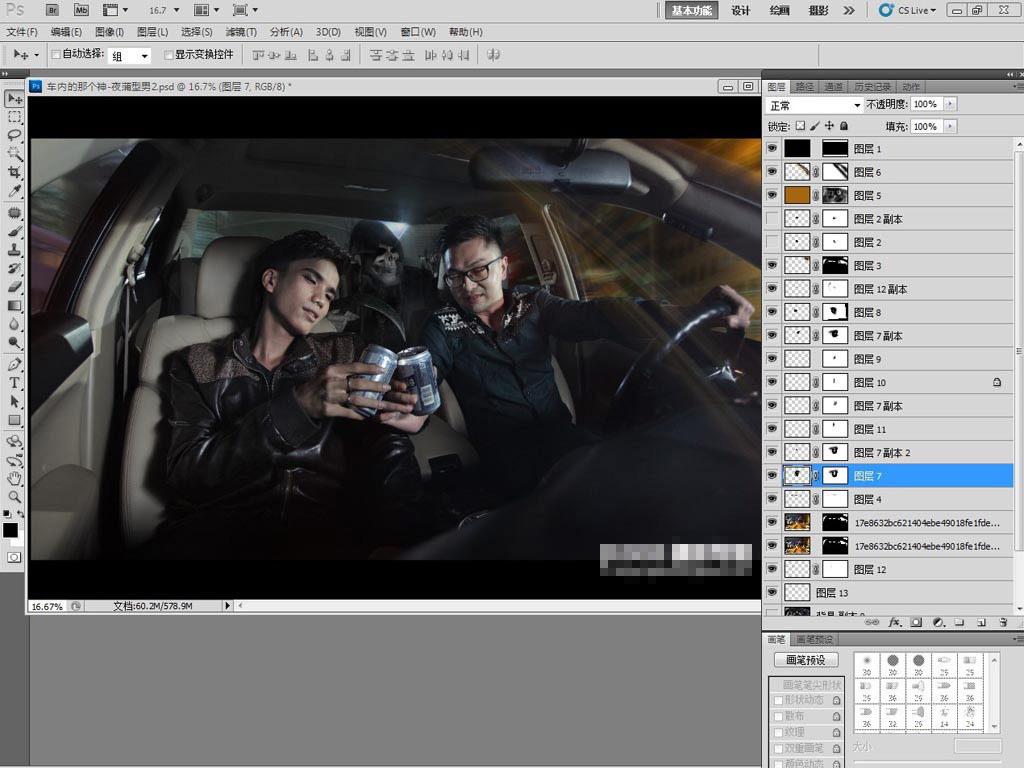Enable the 自动选择 checkbox
The height and width of the screenshot is (768, 1024).
(x=56, y=54)
